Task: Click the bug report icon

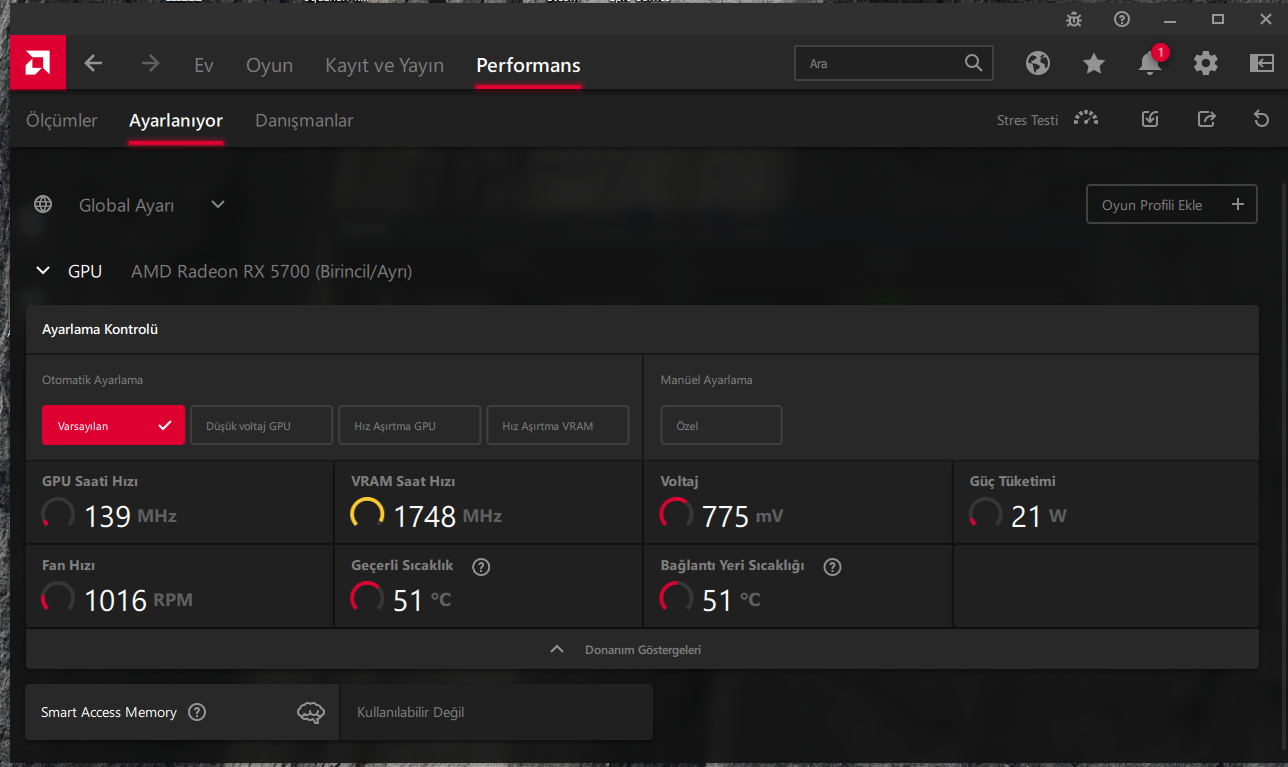Action: [x=1074, y=19]
